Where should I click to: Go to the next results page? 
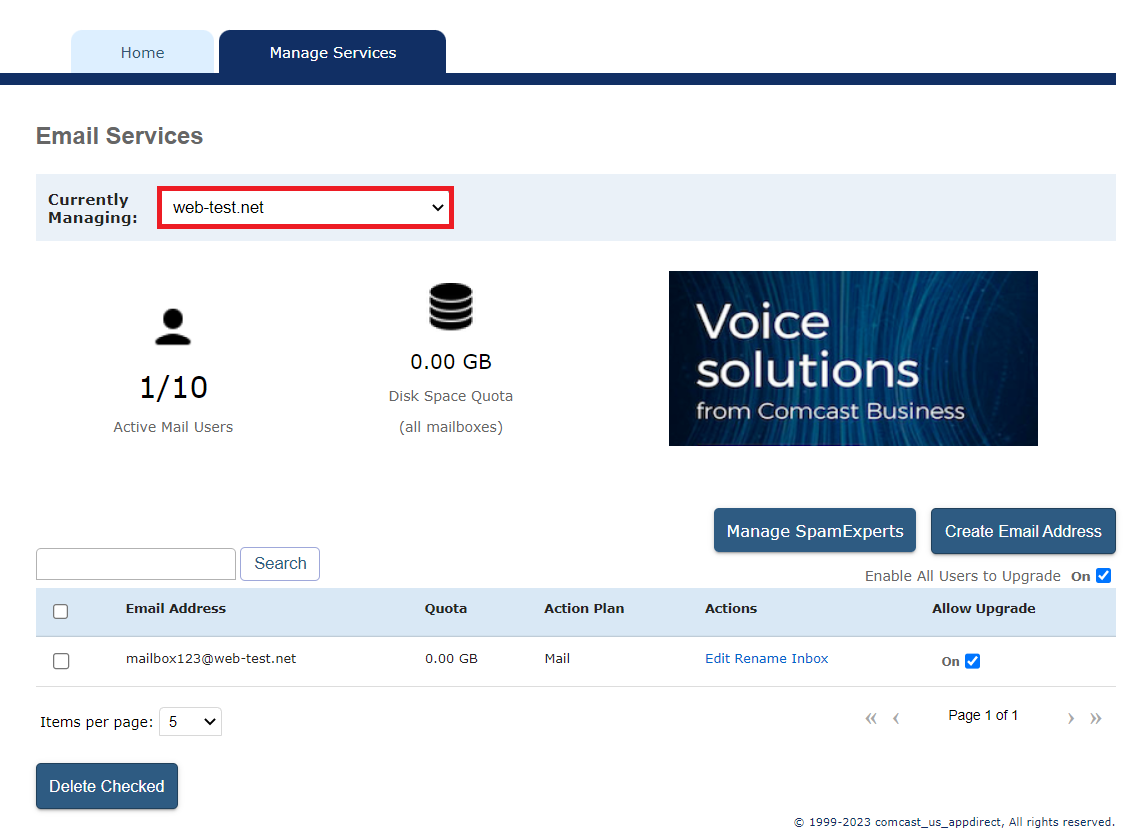tap(1070, 717)
